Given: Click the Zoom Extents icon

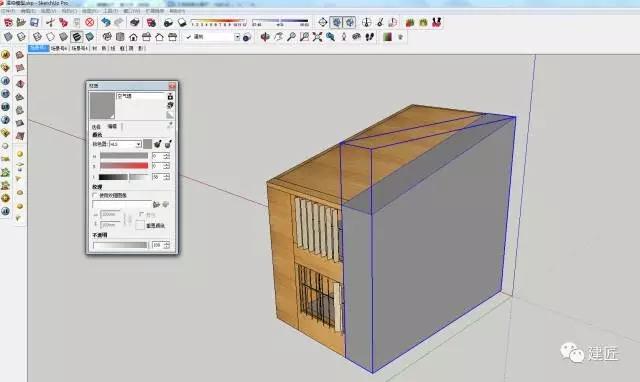Looking at the screenshot, I should [317, 37].
